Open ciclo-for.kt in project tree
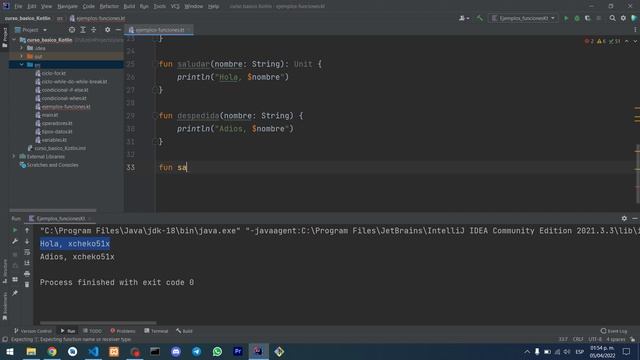Screen dimensions: 640x360 53,73
